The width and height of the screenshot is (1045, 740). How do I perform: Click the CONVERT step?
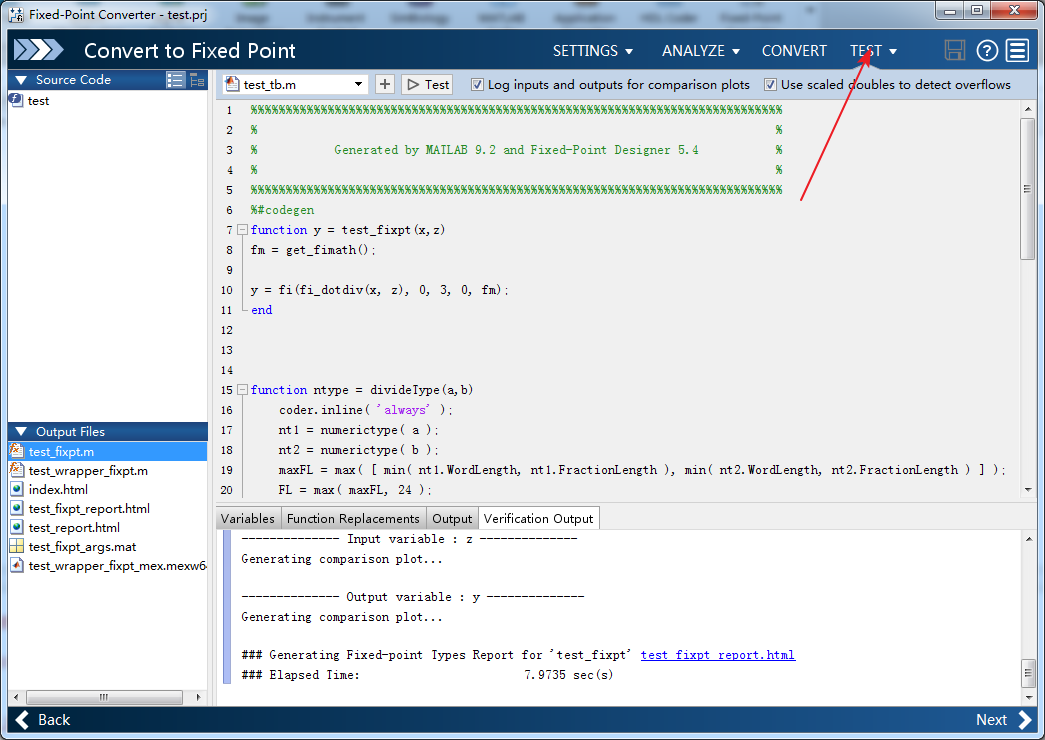click(794, 51)
